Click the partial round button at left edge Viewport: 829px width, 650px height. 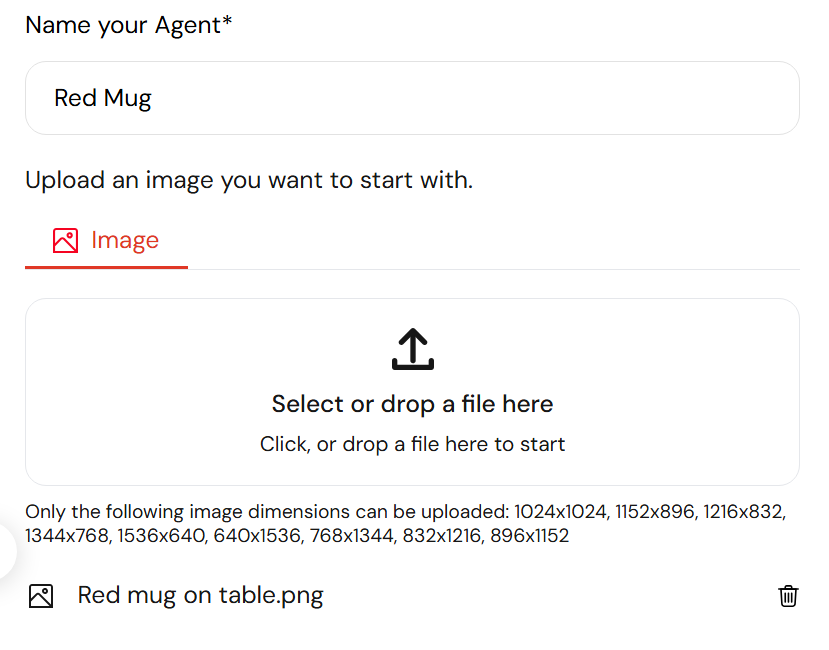pos(6,551)
